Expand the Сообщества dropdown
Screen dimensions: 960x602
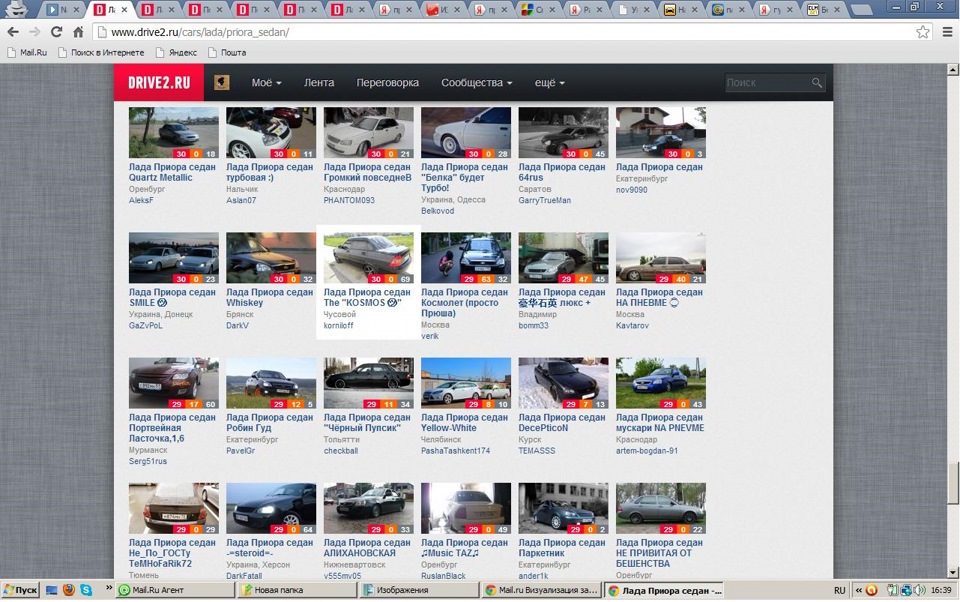pyautogui.click(x=476, y=83)
